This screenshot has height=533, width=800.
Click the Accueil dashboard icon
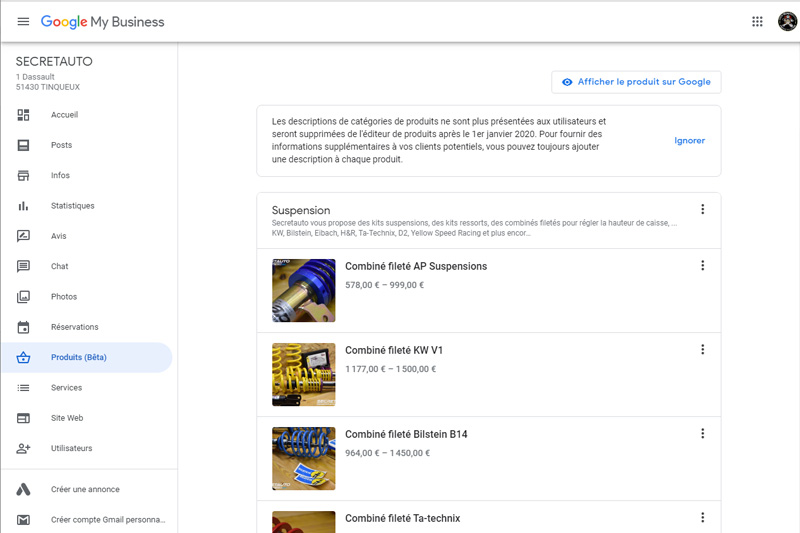click(23, 115)
